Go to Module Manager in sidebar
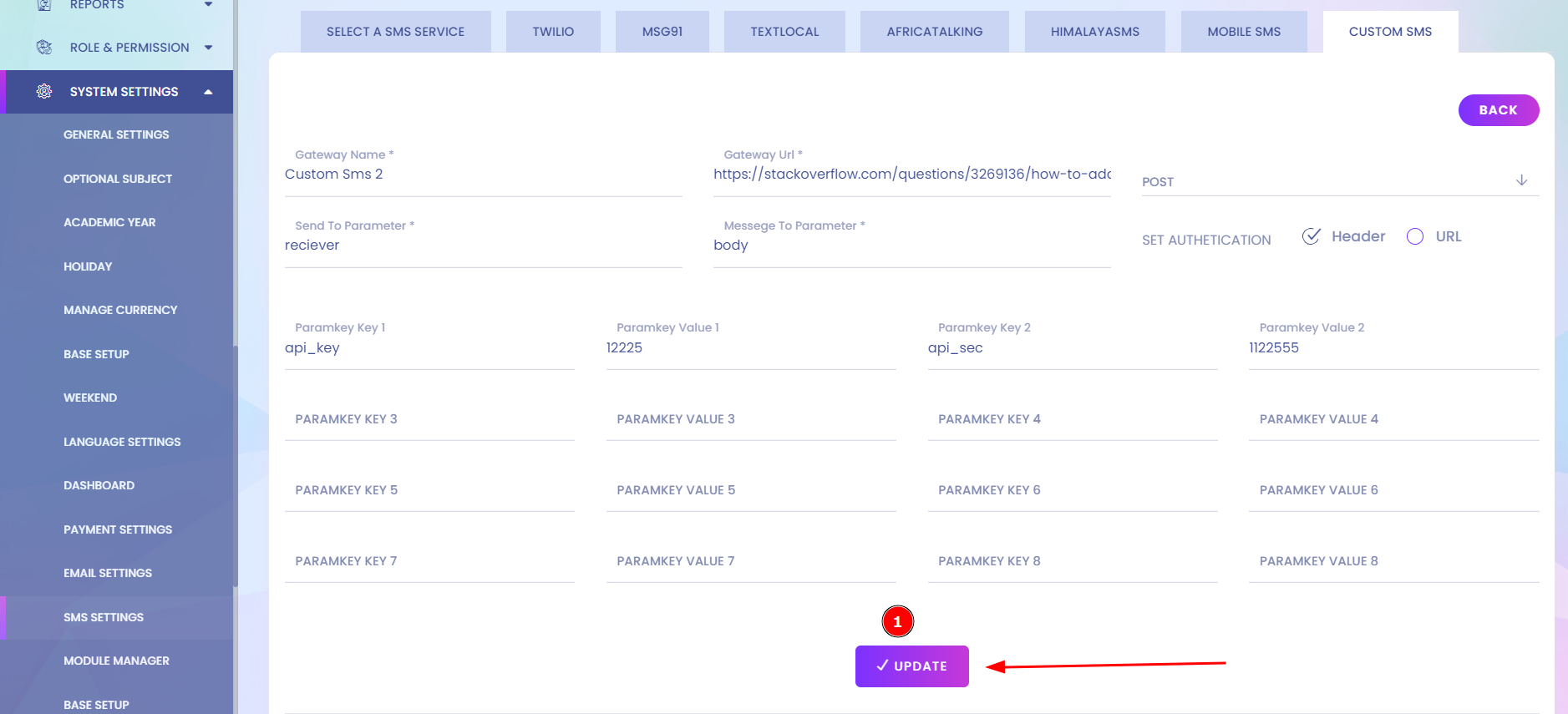The image size is (1568, 714). [116, 661]
